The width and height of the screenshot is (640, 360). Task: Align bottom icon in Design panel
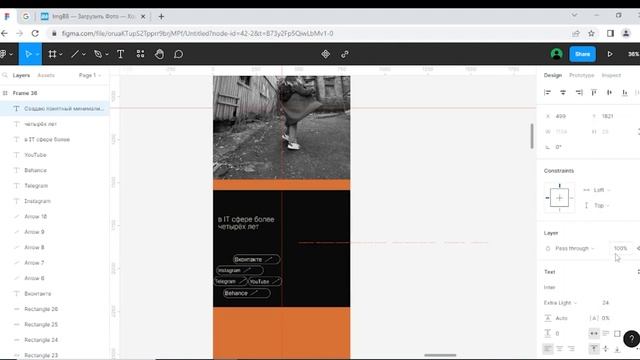(624, 93)
